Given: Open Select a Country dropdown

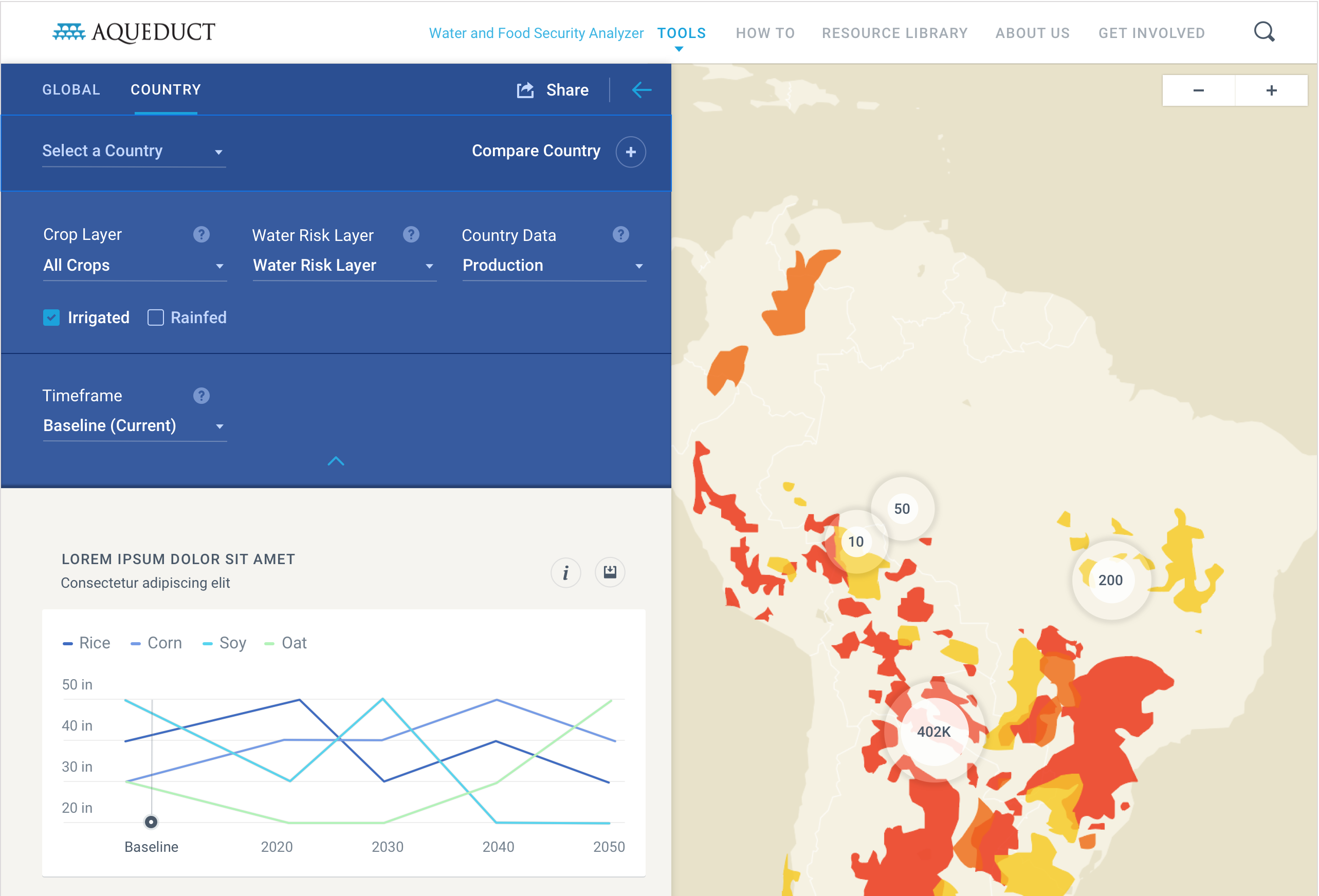Looking at the screenshot, I should tap(133, 152).
